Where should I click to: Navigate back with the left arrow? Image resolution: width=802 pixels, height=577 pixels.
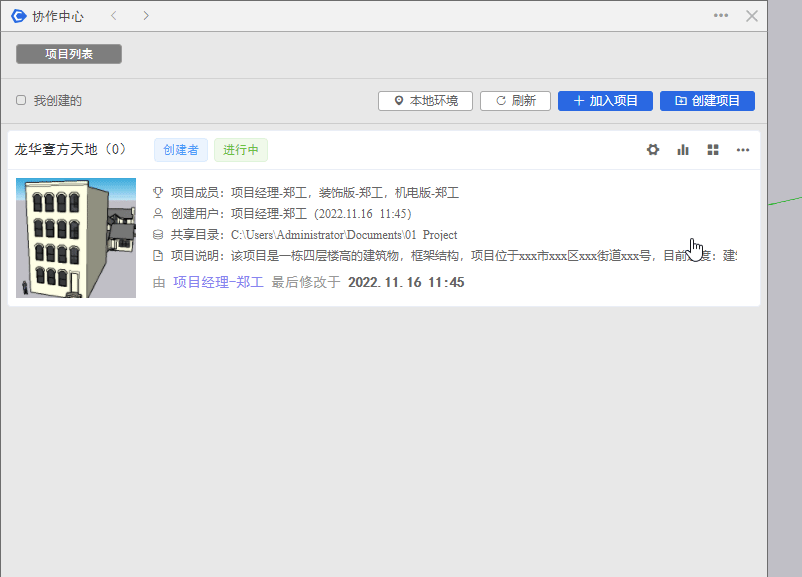[113, 16]
